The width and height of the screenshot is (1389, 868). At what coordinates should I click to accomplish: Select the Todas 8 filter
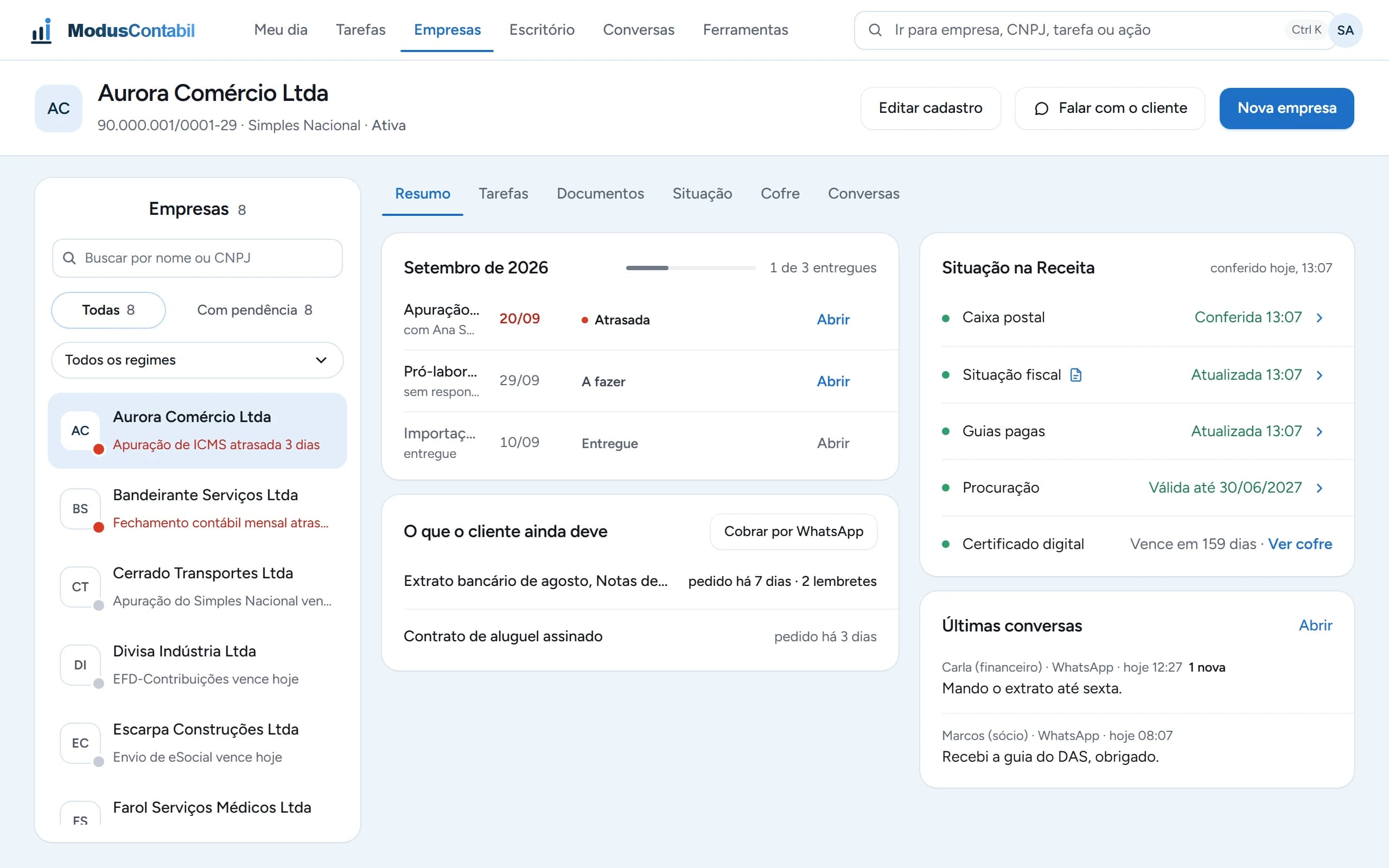(x=109, y=310)
